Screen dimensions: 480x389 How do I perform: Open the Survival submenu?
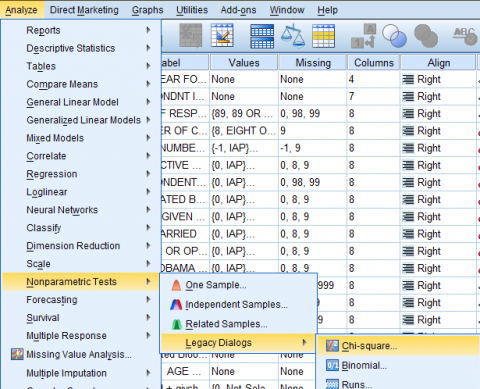[x=81, y=318]
